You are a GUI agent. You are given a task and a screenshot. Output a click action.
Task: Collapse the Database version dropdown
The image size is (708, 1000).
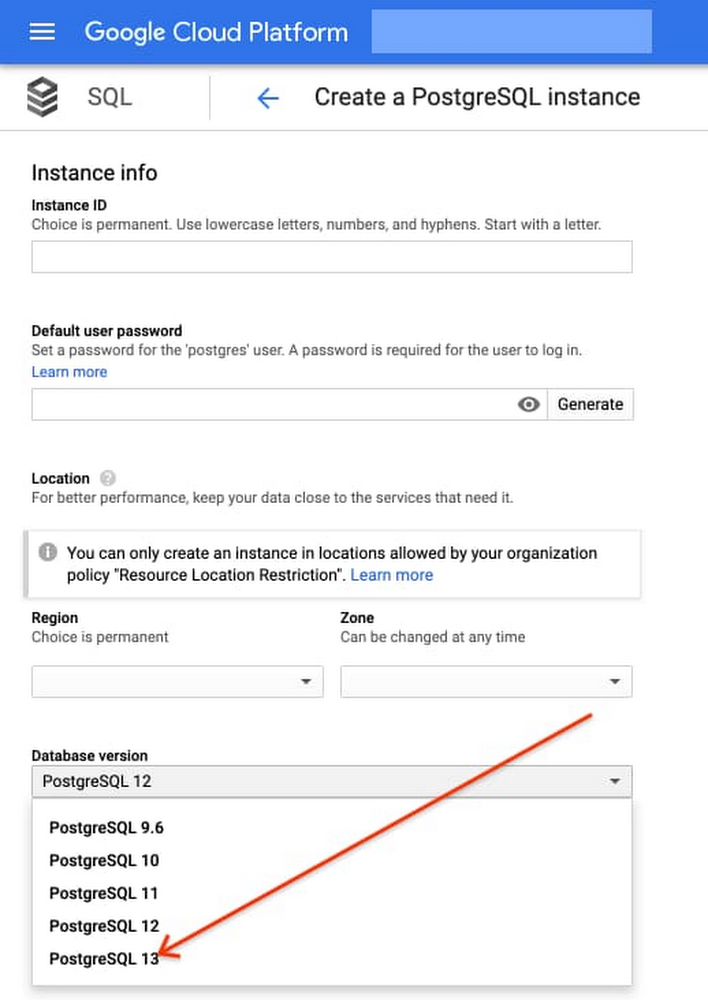coord(332,781)
